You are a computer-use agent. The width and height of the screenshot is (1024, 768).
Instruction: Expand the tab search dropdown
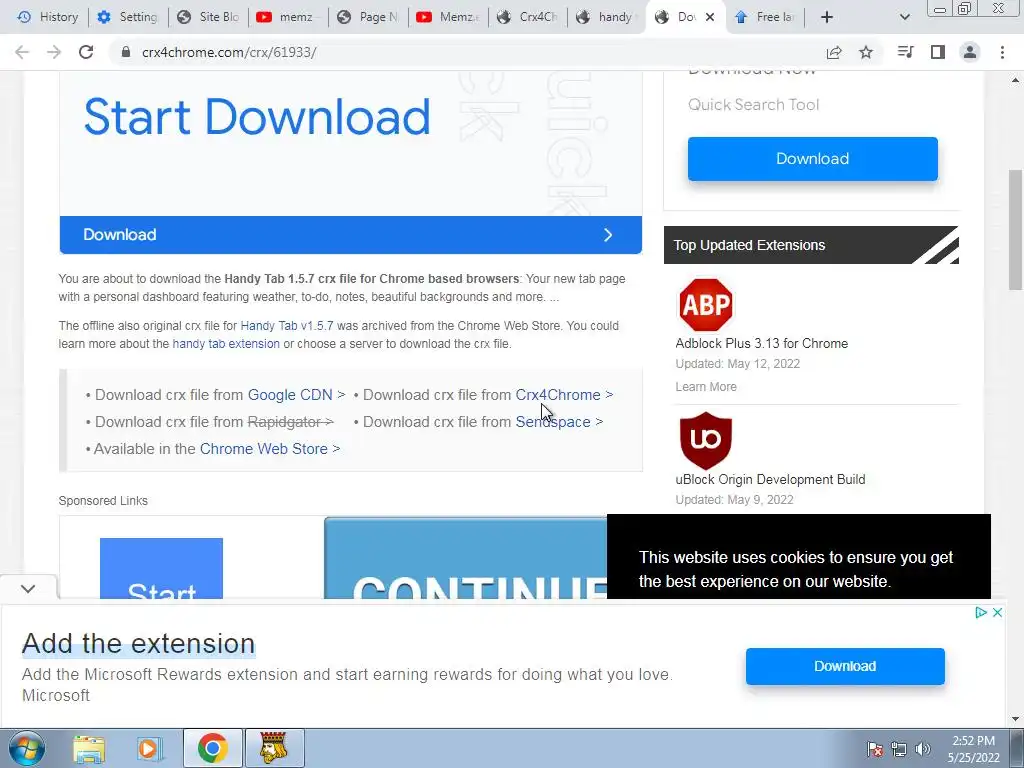[904, 17]
